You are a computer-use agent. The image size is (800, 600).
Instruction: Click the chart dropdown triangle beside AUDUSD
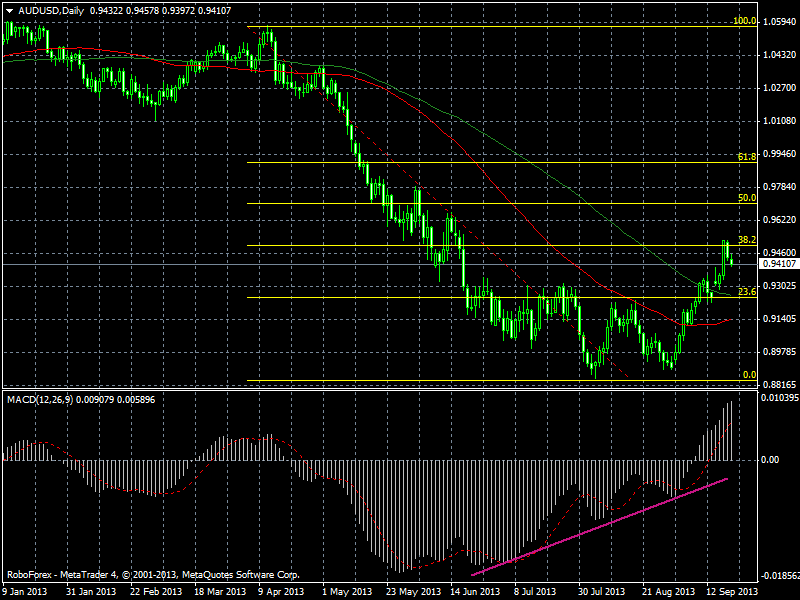[x=10, y=10]
